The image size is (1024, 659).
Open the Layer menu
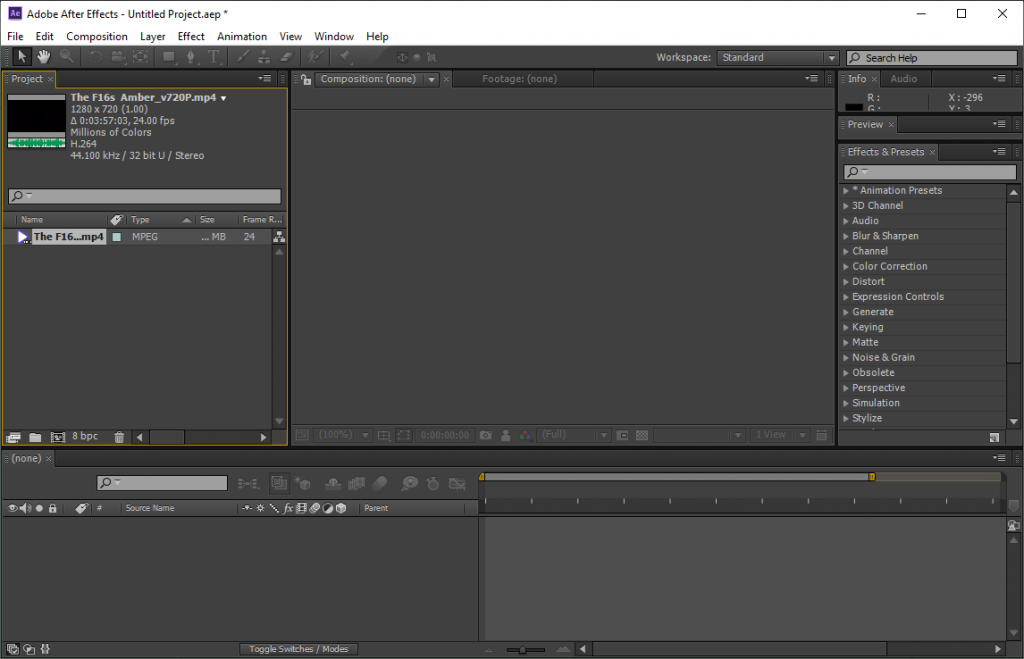click(x=152, y=37)
